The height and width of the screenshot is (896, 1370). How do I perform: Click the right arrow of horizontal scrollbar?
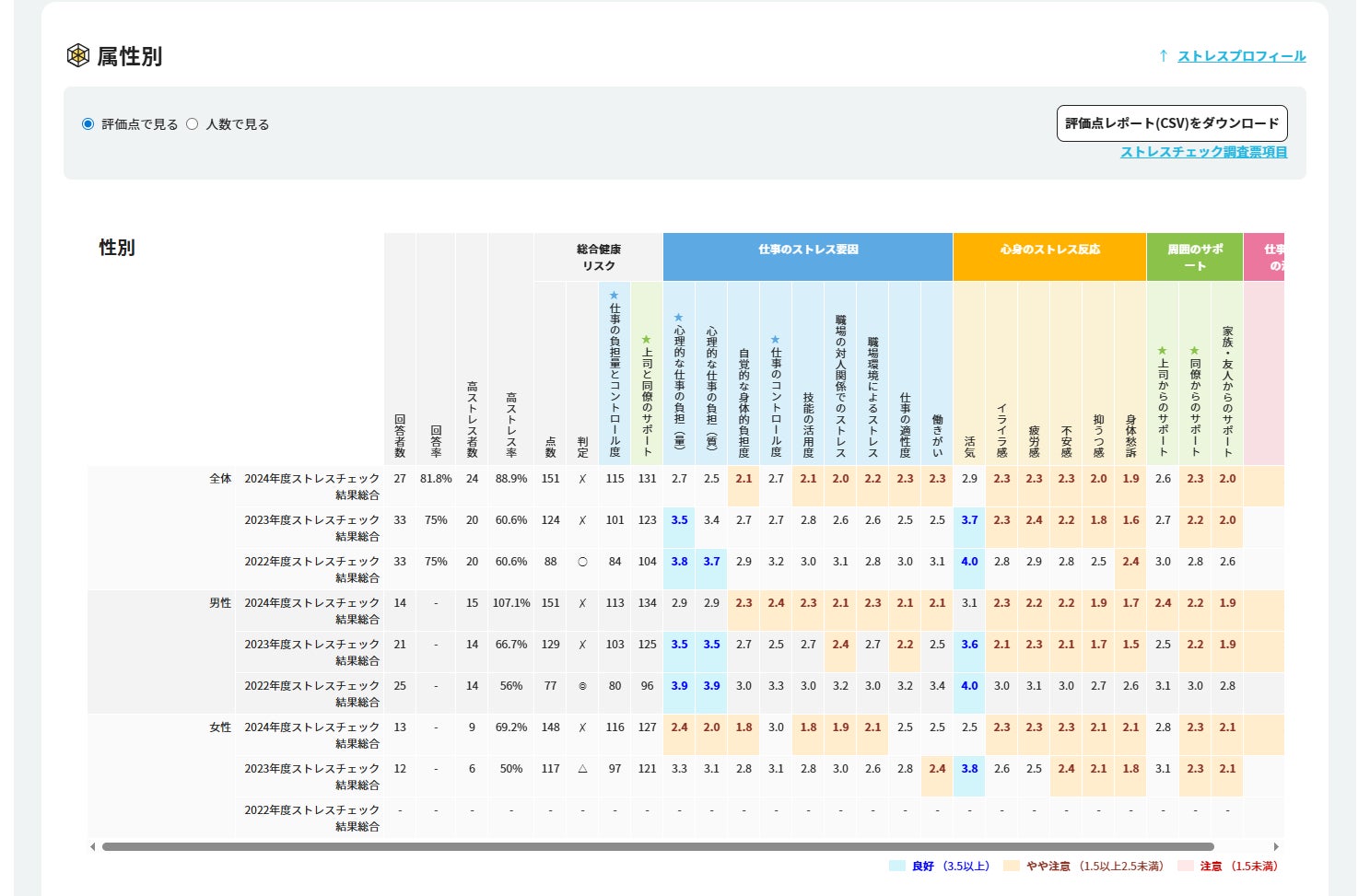click(x=1276, y=846)
